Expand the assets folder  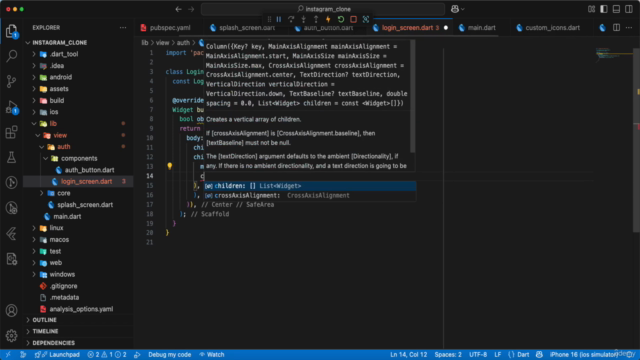(x=59, y=89)
